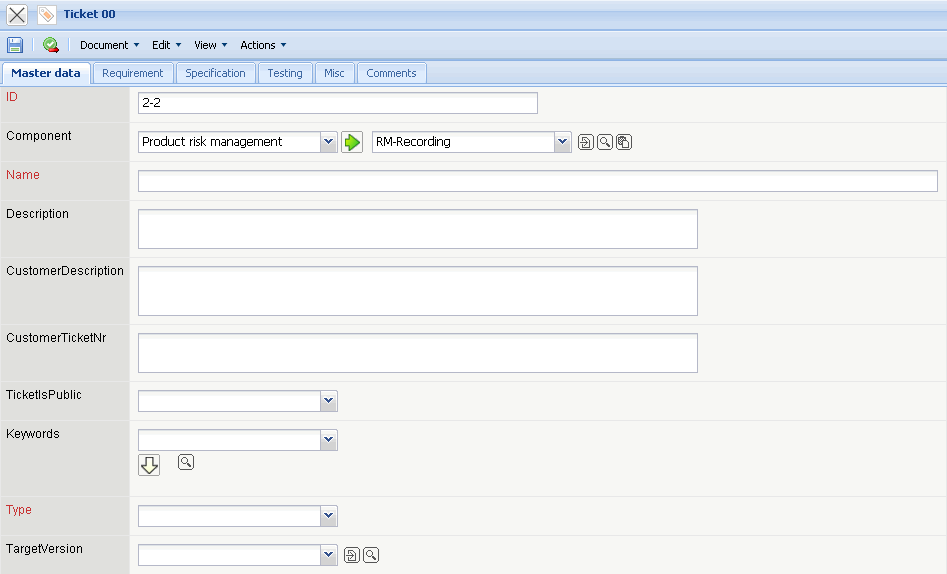Open the Document menu
This screenshot has width=947, height=574.
tap(109, 45)
